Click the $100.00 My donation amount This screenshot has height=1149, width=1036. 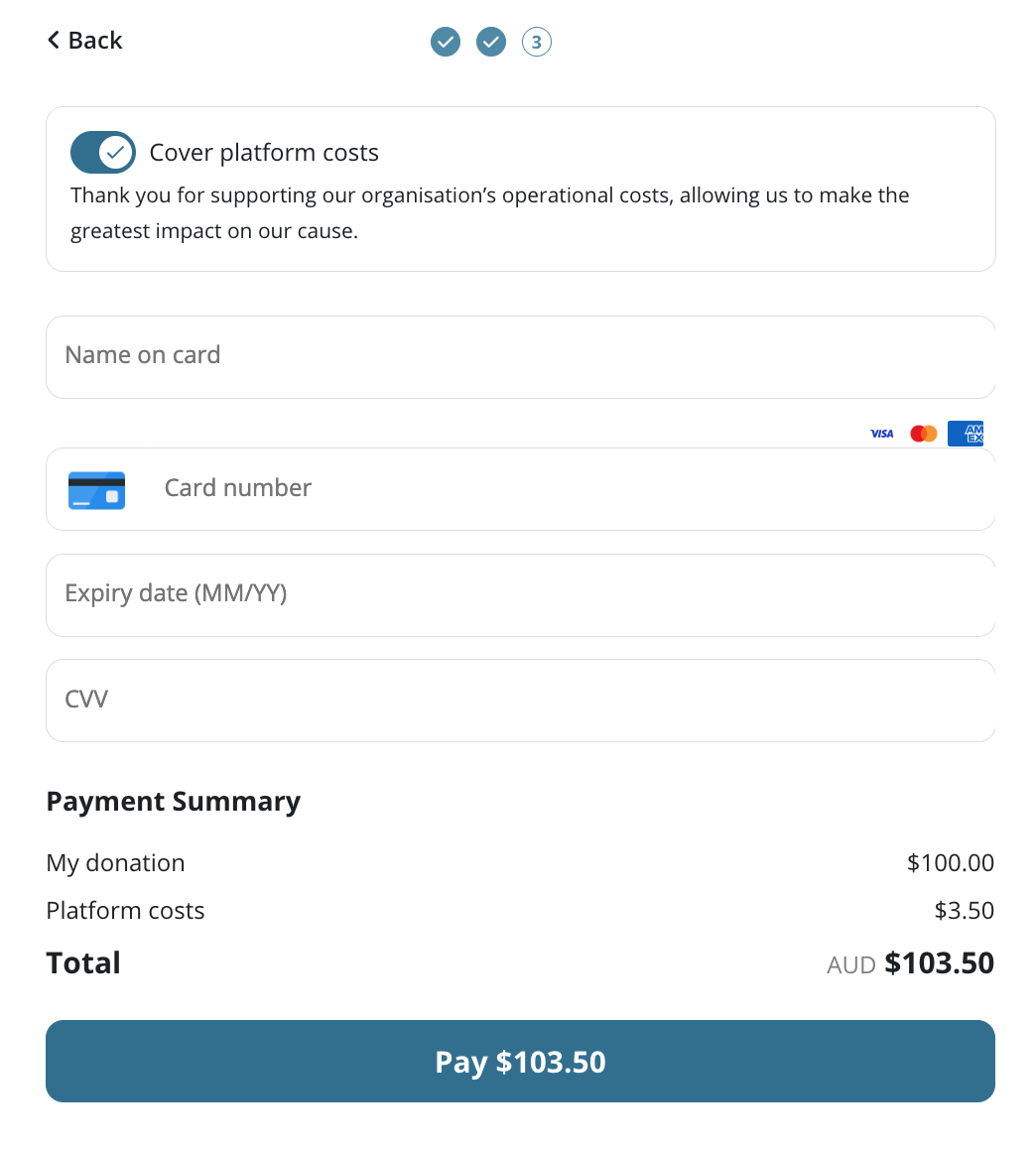coord(951,862)
